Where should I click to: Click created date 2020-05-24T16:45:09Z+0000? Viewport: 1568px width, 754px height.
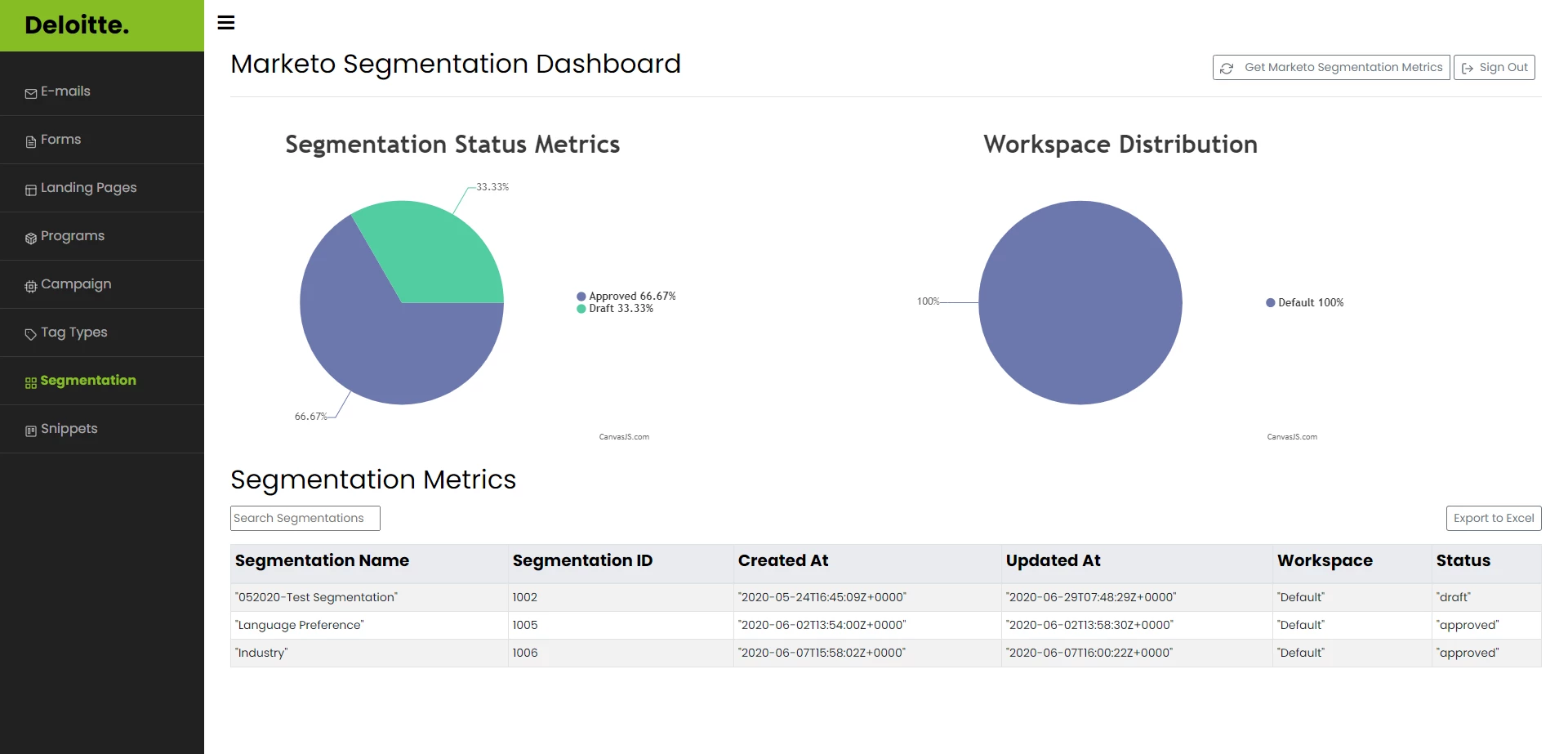click(x=867, y=597)
